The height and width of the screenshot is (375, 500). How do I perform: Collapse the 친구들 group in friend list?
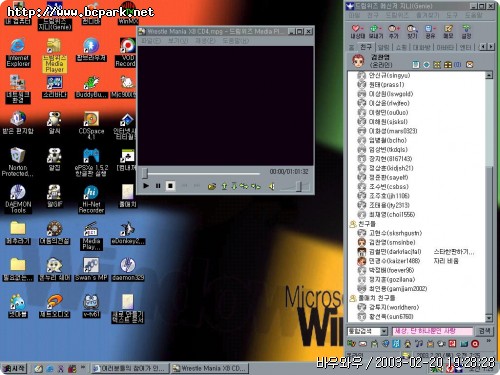[363, 224]
